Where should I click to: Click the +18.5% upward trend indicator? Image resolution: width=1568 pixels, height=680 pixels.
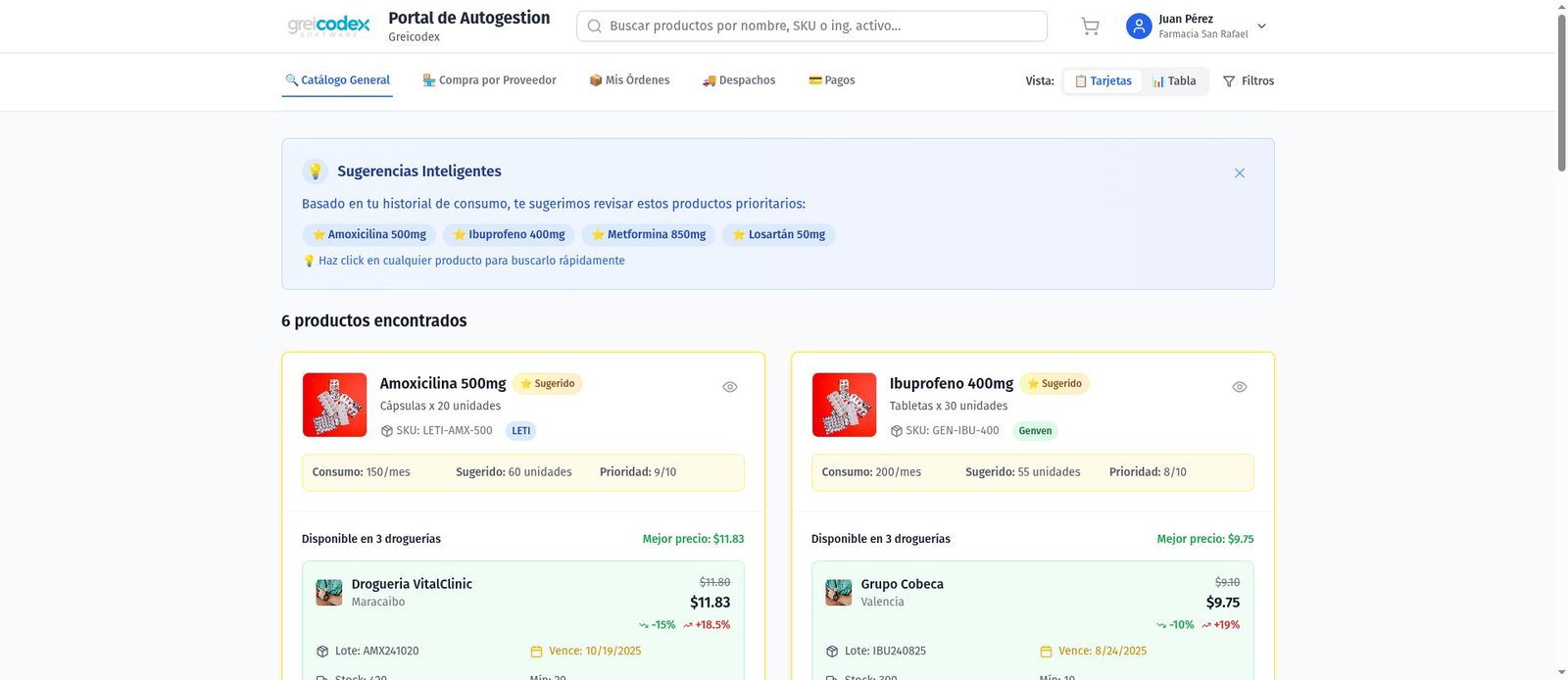pyautogui.click(x=707, y=625)
